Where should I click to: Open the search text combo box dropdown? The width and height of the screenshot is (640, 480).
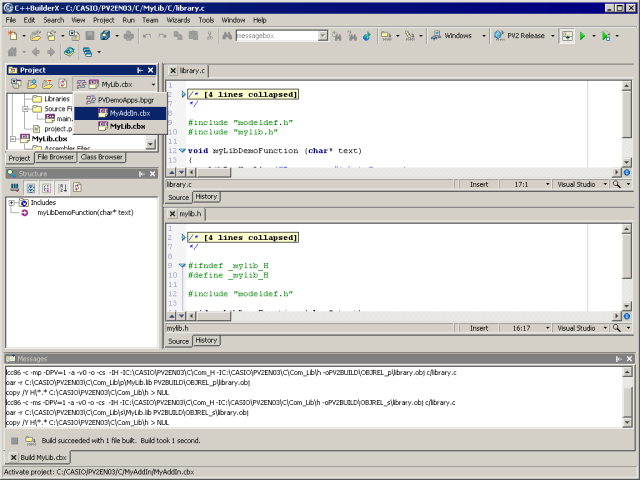323,36
